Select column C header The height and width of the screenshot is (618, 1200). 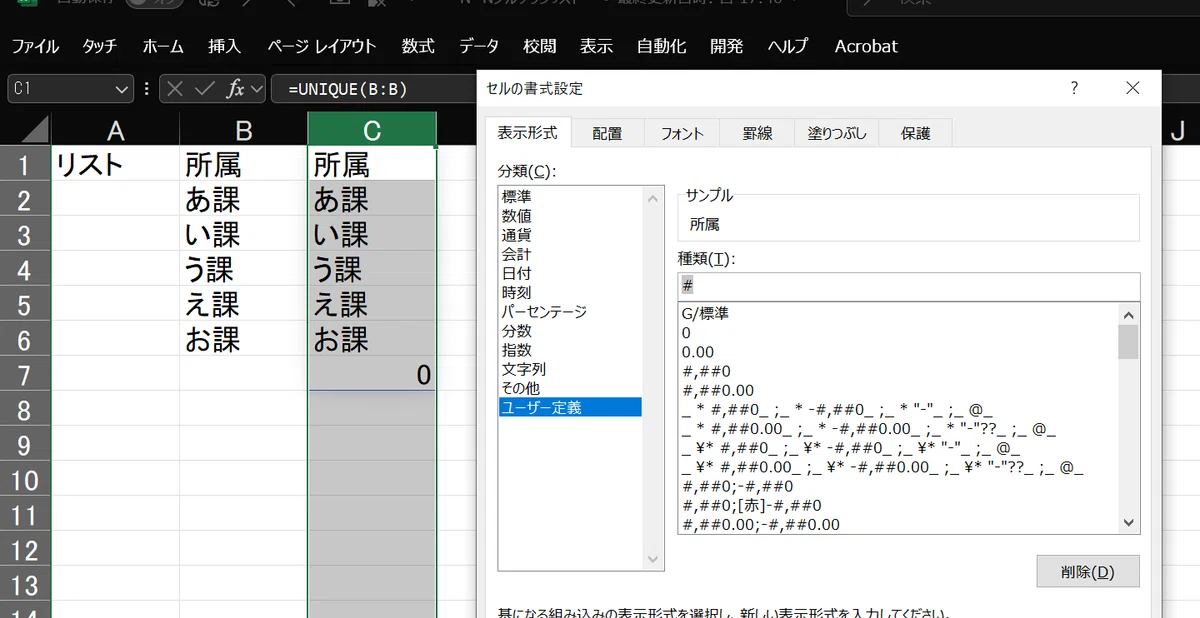[x=372, y=130]
